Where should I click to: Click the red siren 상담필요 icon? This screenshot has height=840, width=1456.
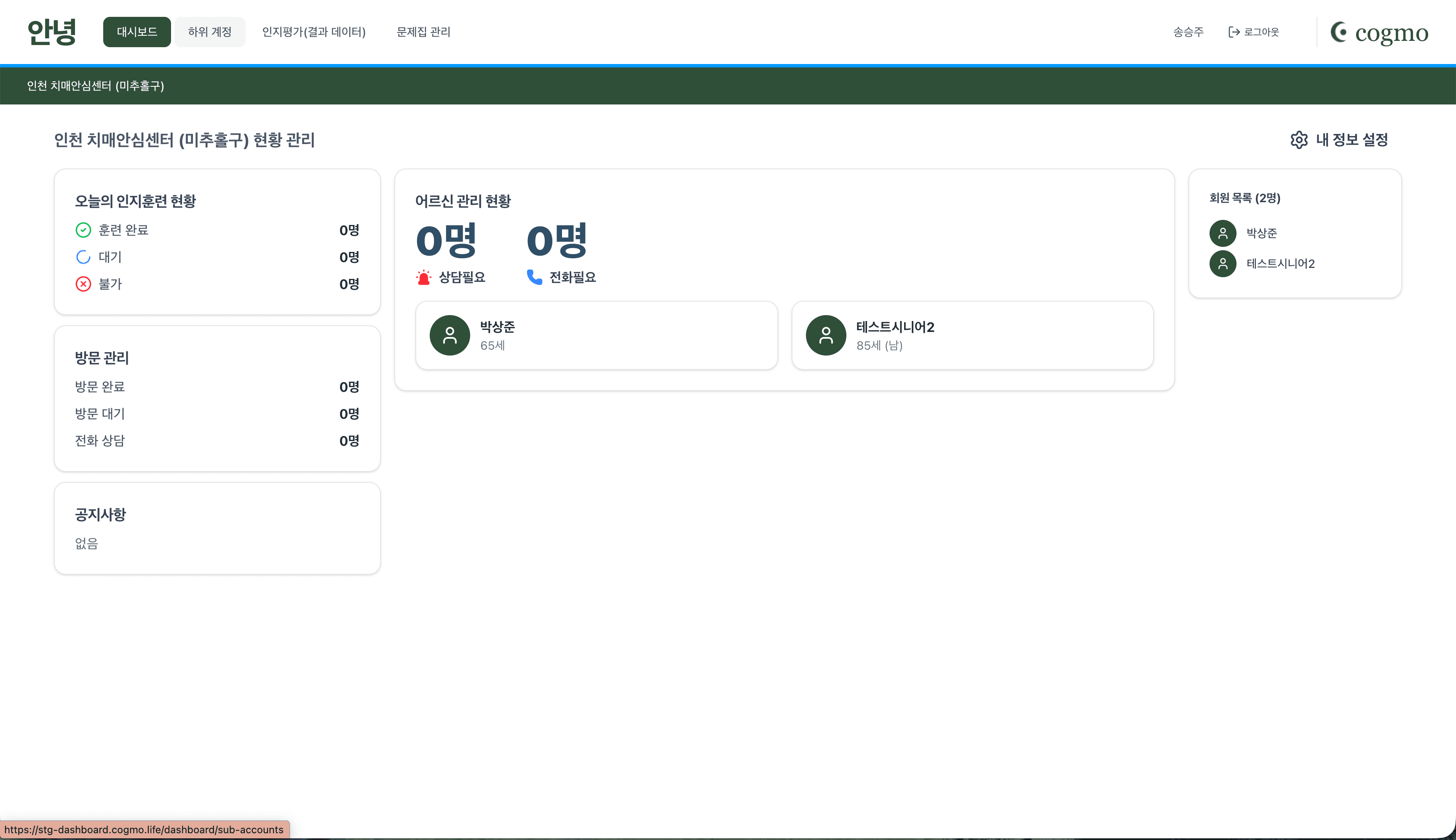click(423, 278)
